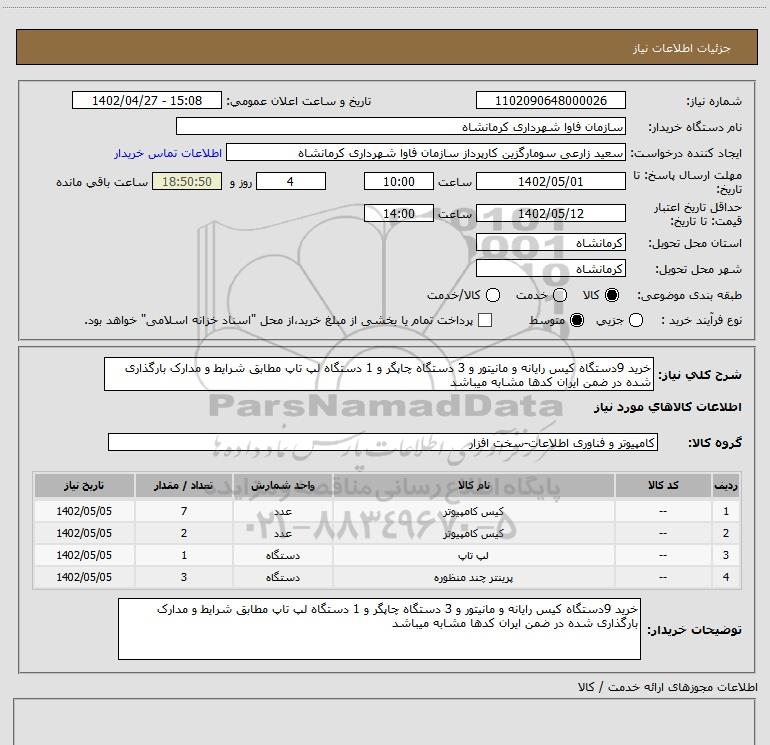This screenshot has width=770, height=745.
Task: Click the deadline time field 10:00
Action: [399, 182]
